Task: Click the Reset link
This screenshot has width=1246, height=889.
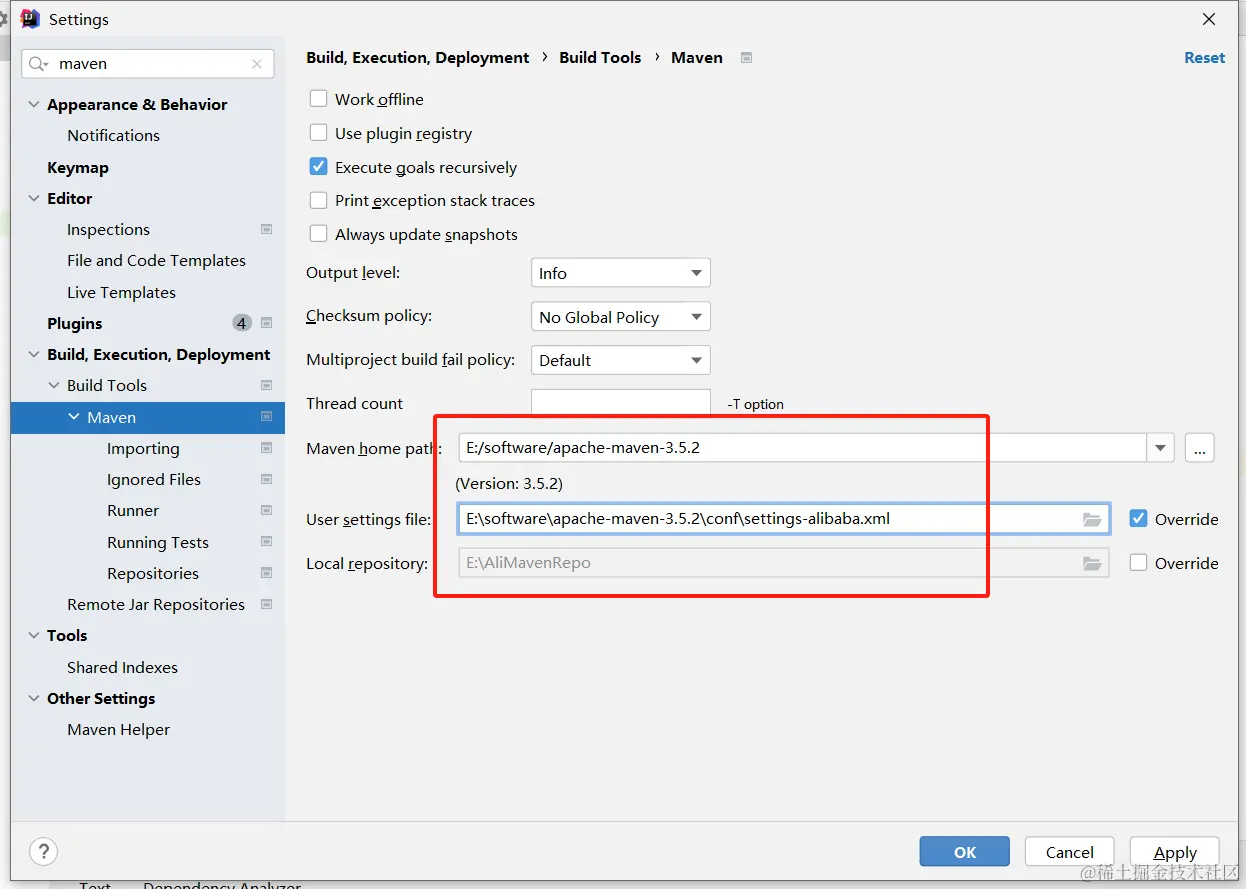Action: (x=1204, y=58)
